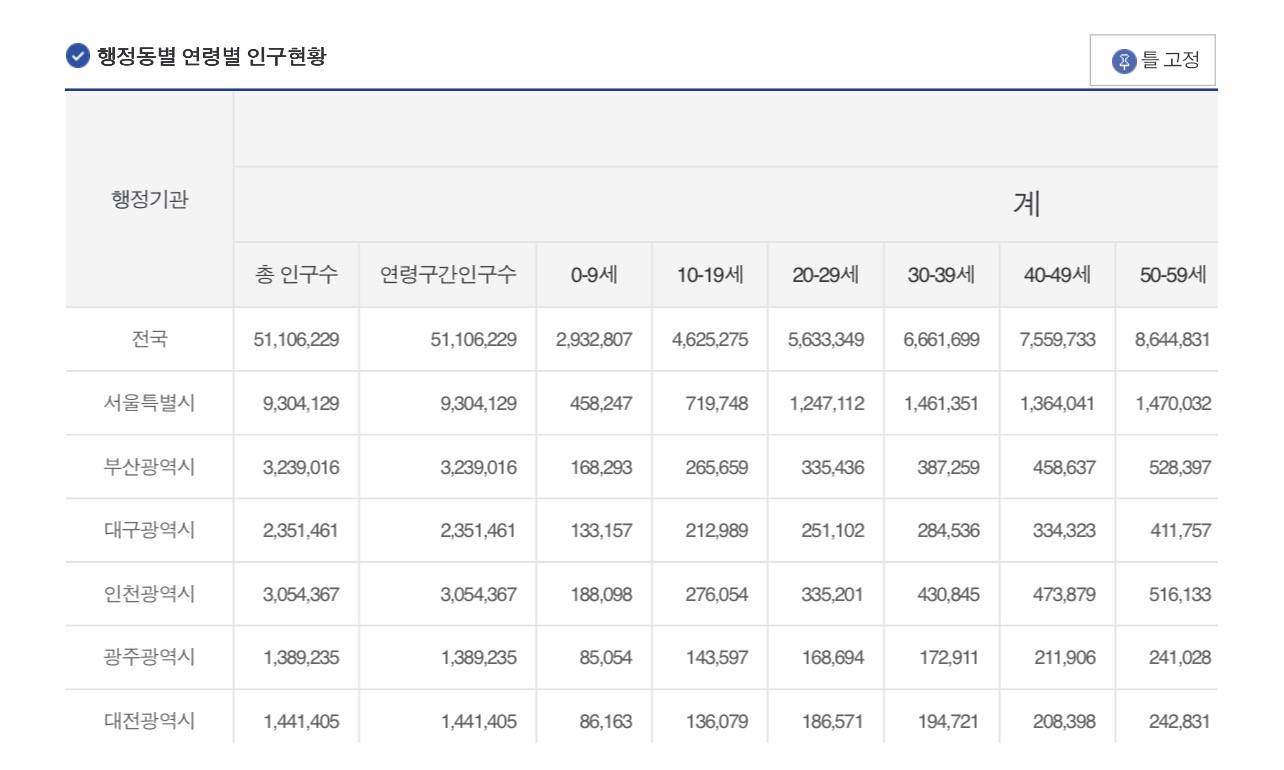This screenshot has width=1284, height=770.
Task: Click the 30-39세 column header
Action: coord(941,275)
